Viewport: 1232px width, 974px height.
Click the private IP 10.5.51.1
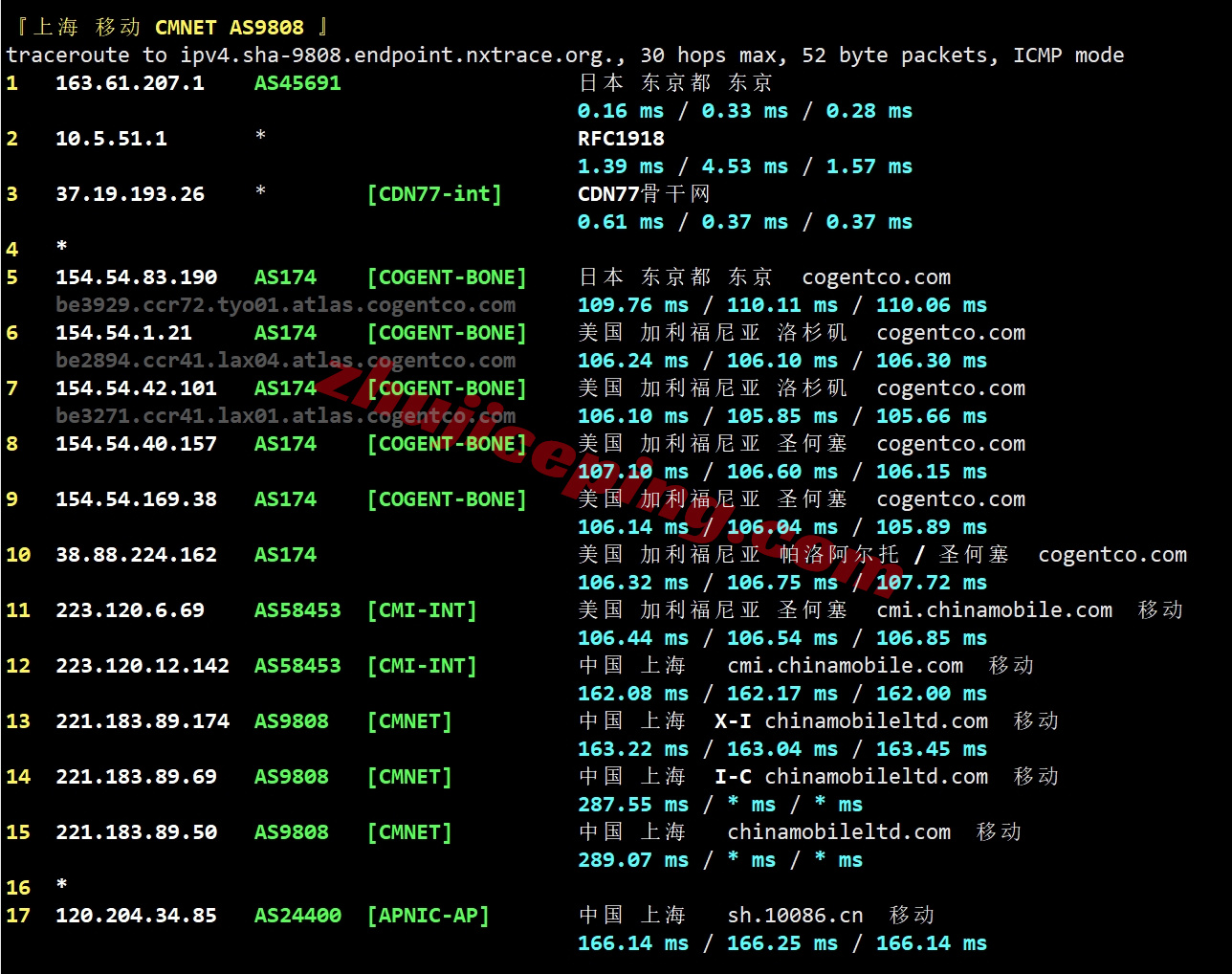click(x=111, y=139)
